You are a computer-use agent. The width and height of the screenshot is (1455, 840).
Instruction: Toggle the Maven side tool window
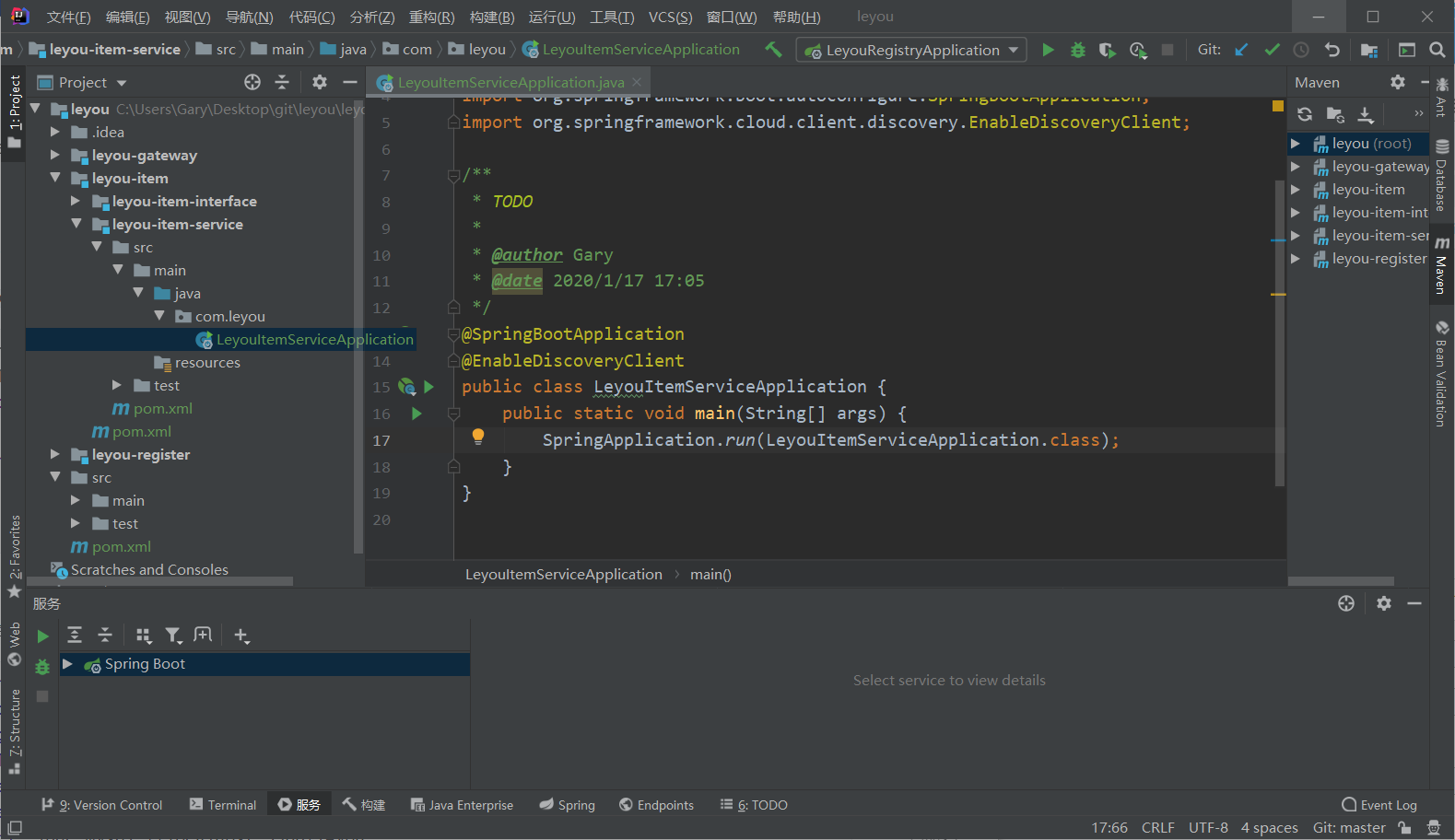(x=1442, y=265)
